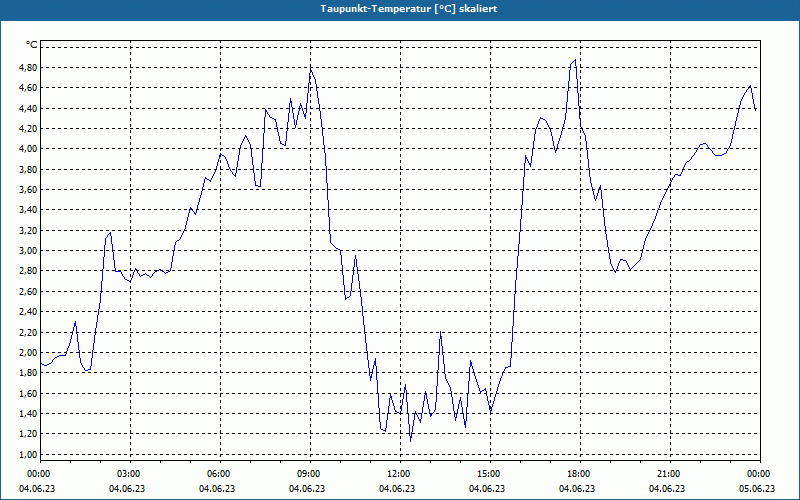
Task: Select the 4,00 y-axis label
Action: coord(29,148)
